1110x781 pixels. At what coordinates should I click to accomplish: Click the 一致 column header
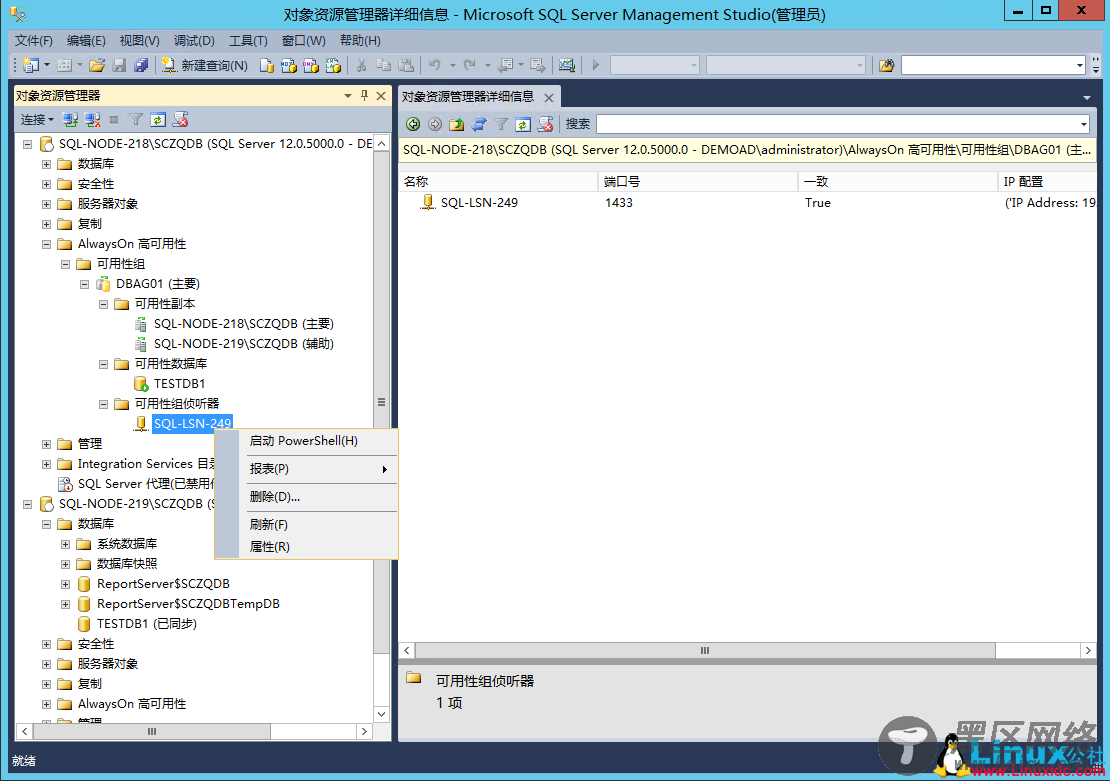coord(898,181)
